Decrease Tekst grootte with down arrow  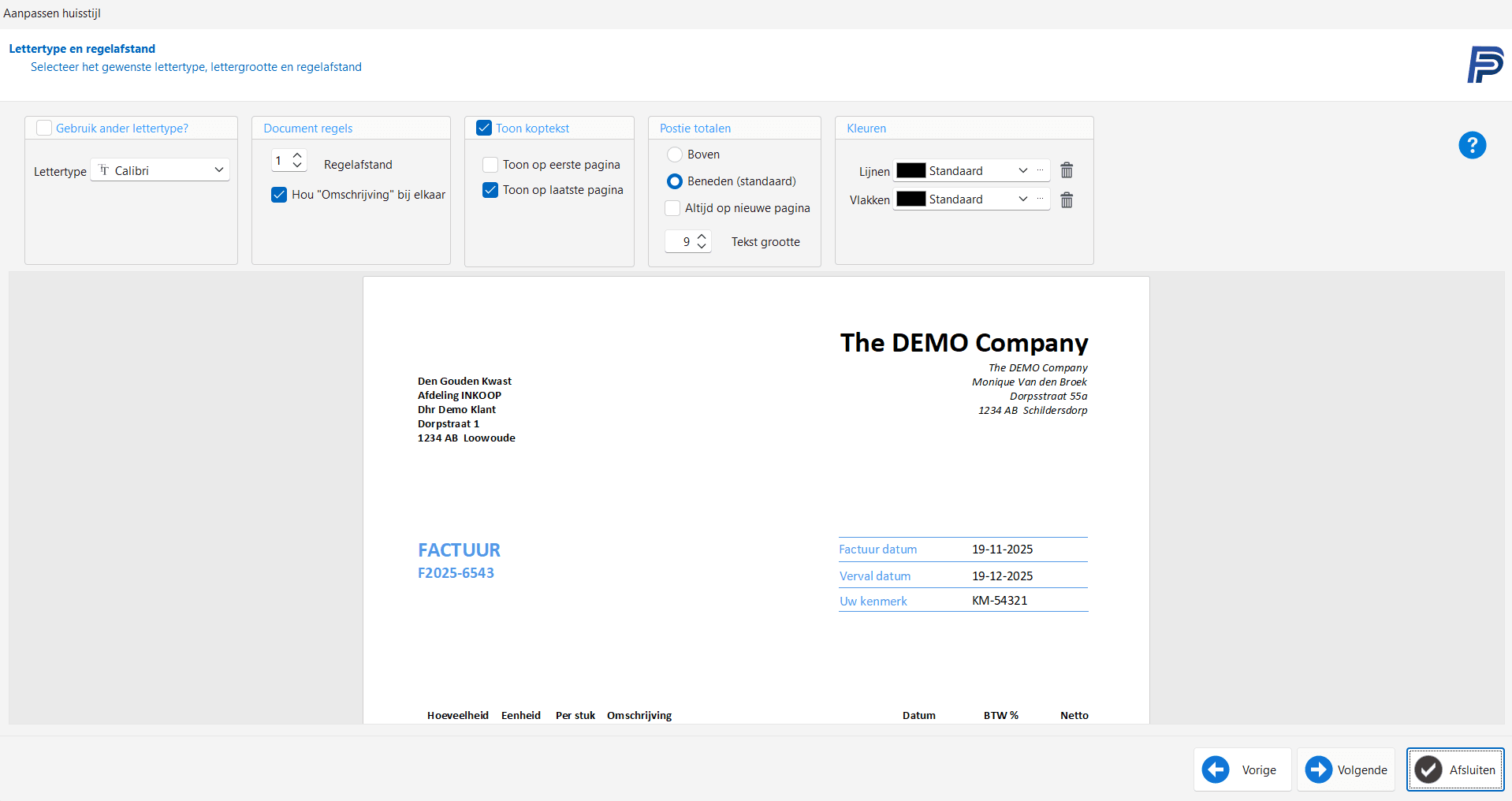702,247
